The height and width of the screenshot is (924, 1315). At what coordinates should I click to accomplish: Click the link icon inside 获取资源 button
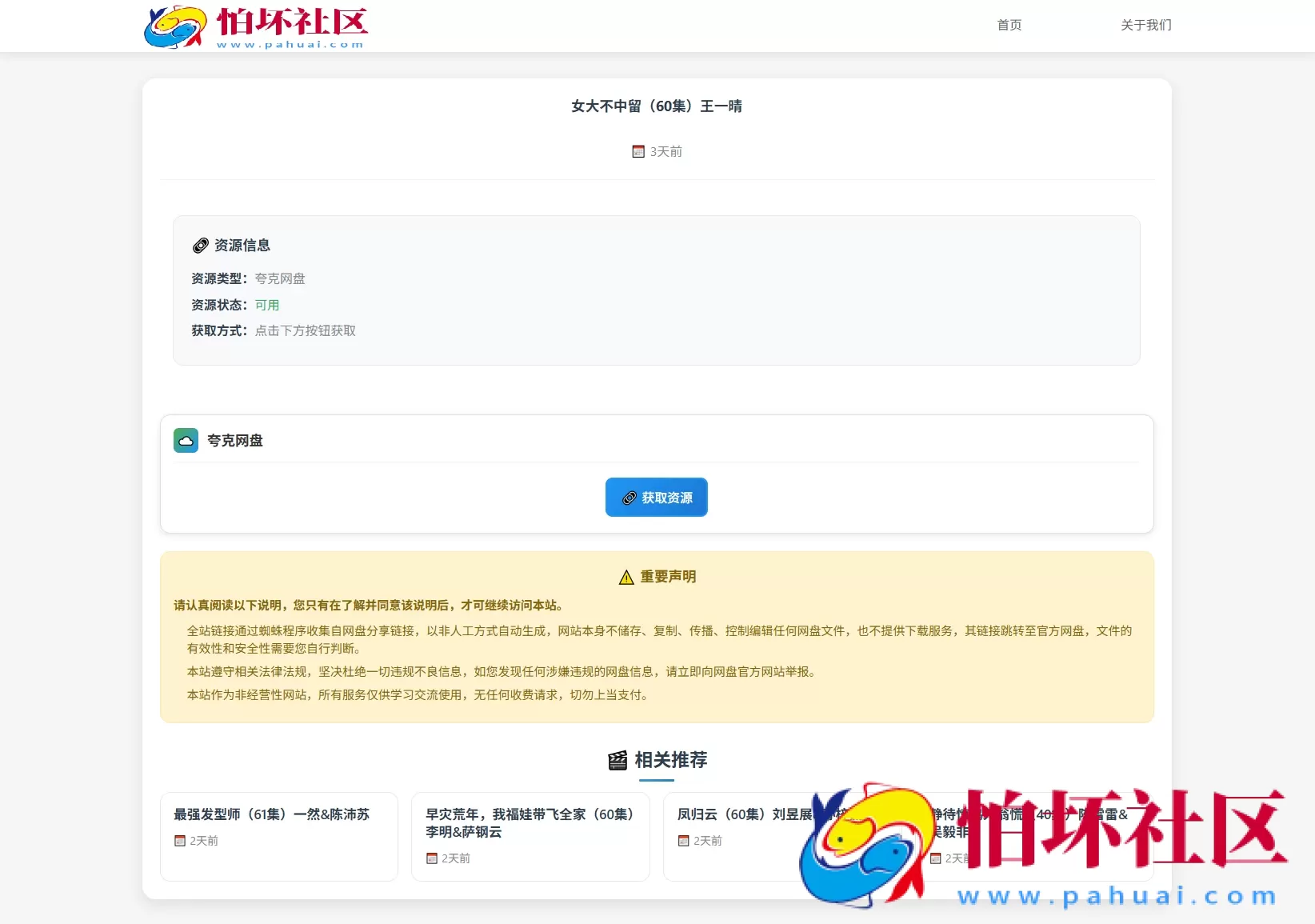(x=630, y=497)
